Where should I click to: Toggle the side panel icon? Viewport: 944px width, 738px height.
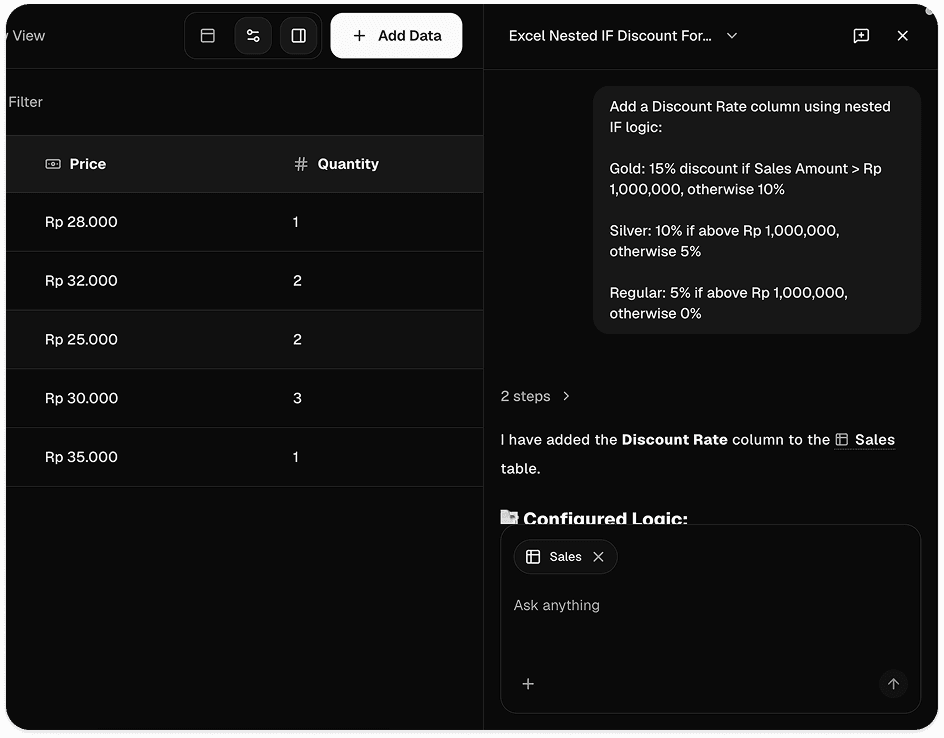299,36
